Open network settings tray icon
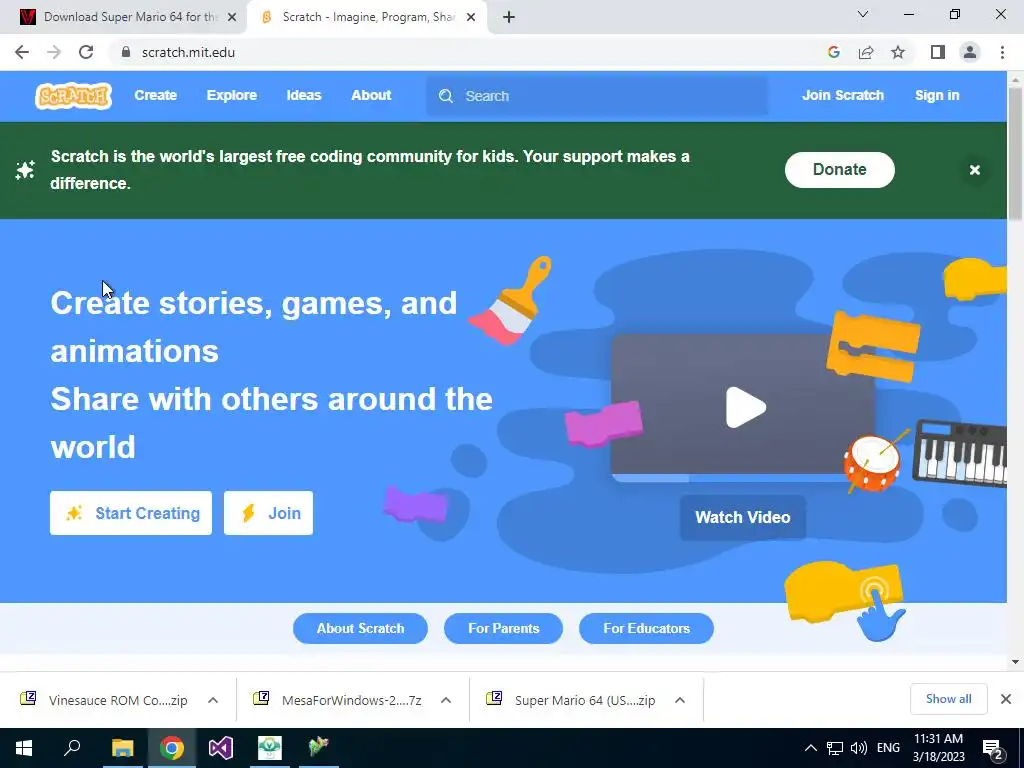1024x768 pixels. (835, 748)
